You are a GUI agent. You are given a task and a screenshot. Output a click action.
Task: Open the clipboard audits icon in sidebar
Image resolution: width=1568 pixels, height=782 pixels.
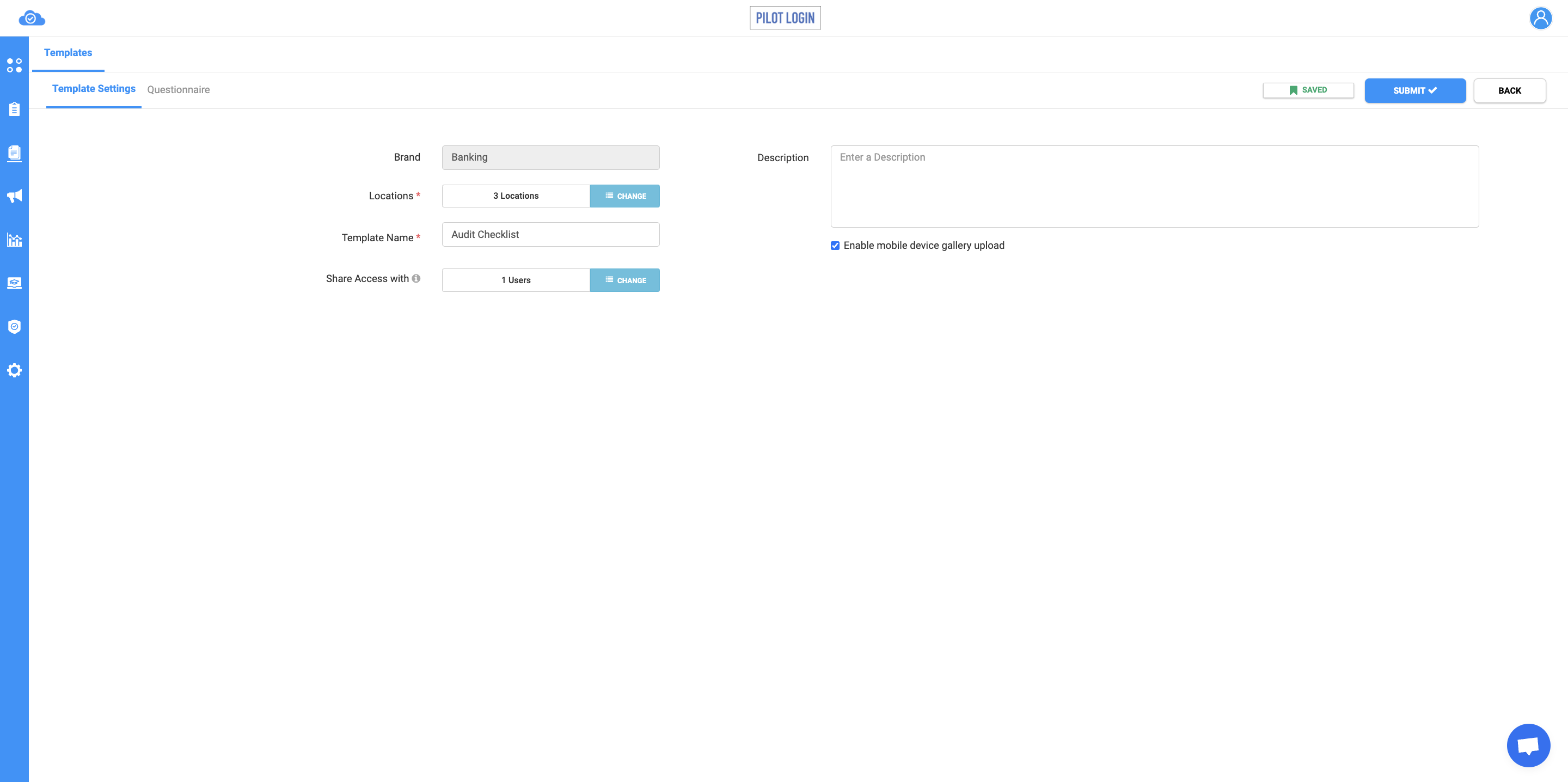(14, 109)
